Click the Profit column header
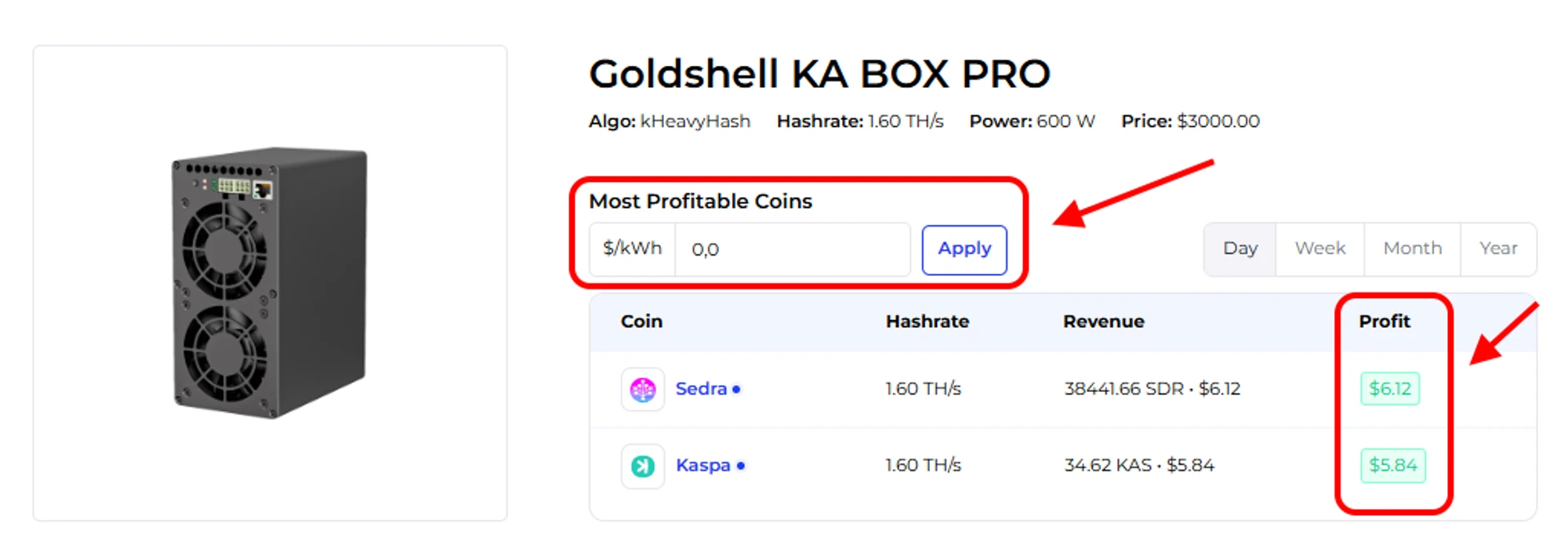Viewport: 1568px width, 552px height. [1385, 321]
